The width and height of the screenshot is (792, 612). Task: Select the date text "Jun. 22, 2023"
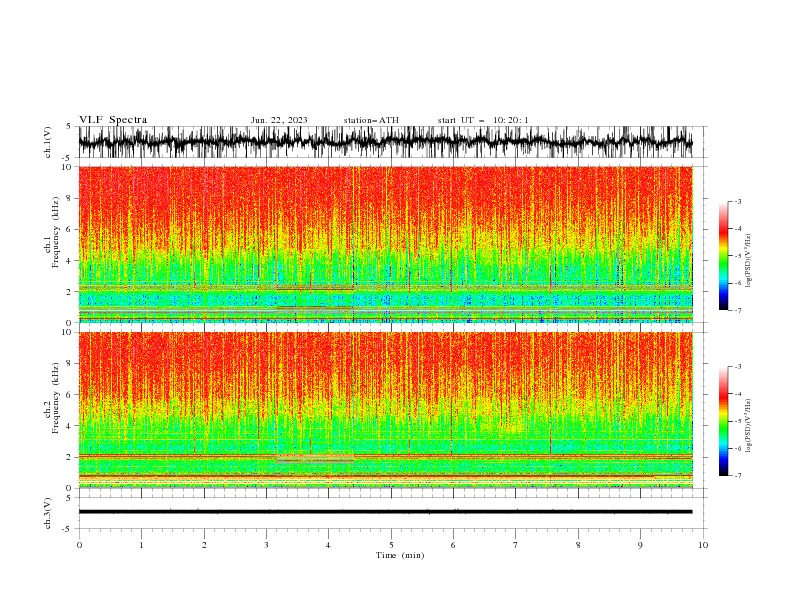(279, 120)
